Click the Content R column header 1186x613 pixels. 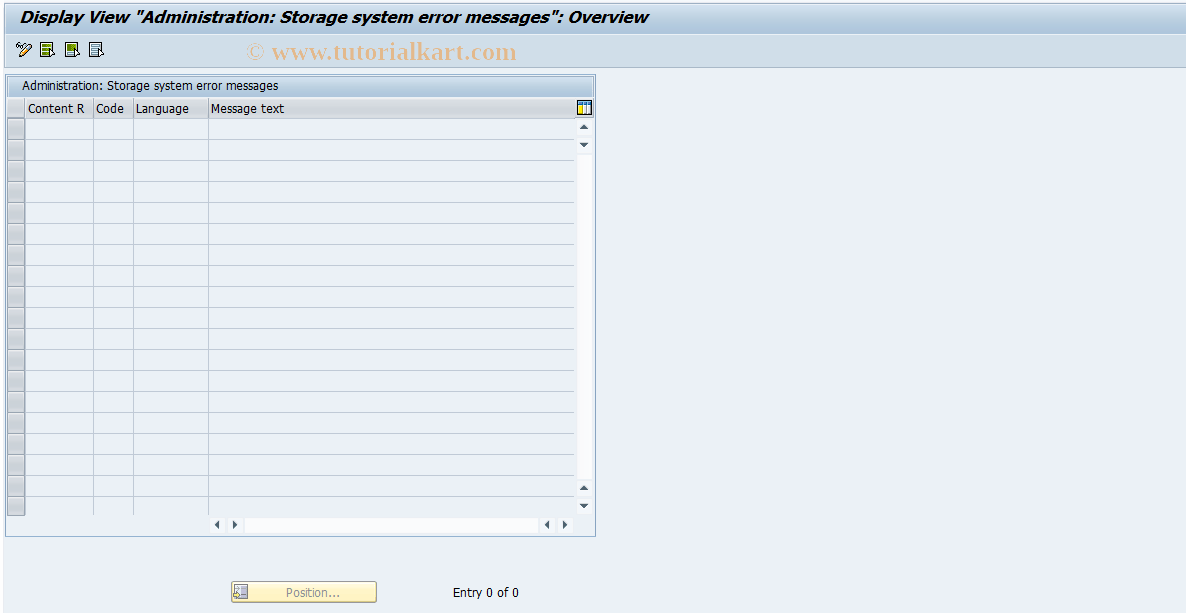[x=57, y=108]
